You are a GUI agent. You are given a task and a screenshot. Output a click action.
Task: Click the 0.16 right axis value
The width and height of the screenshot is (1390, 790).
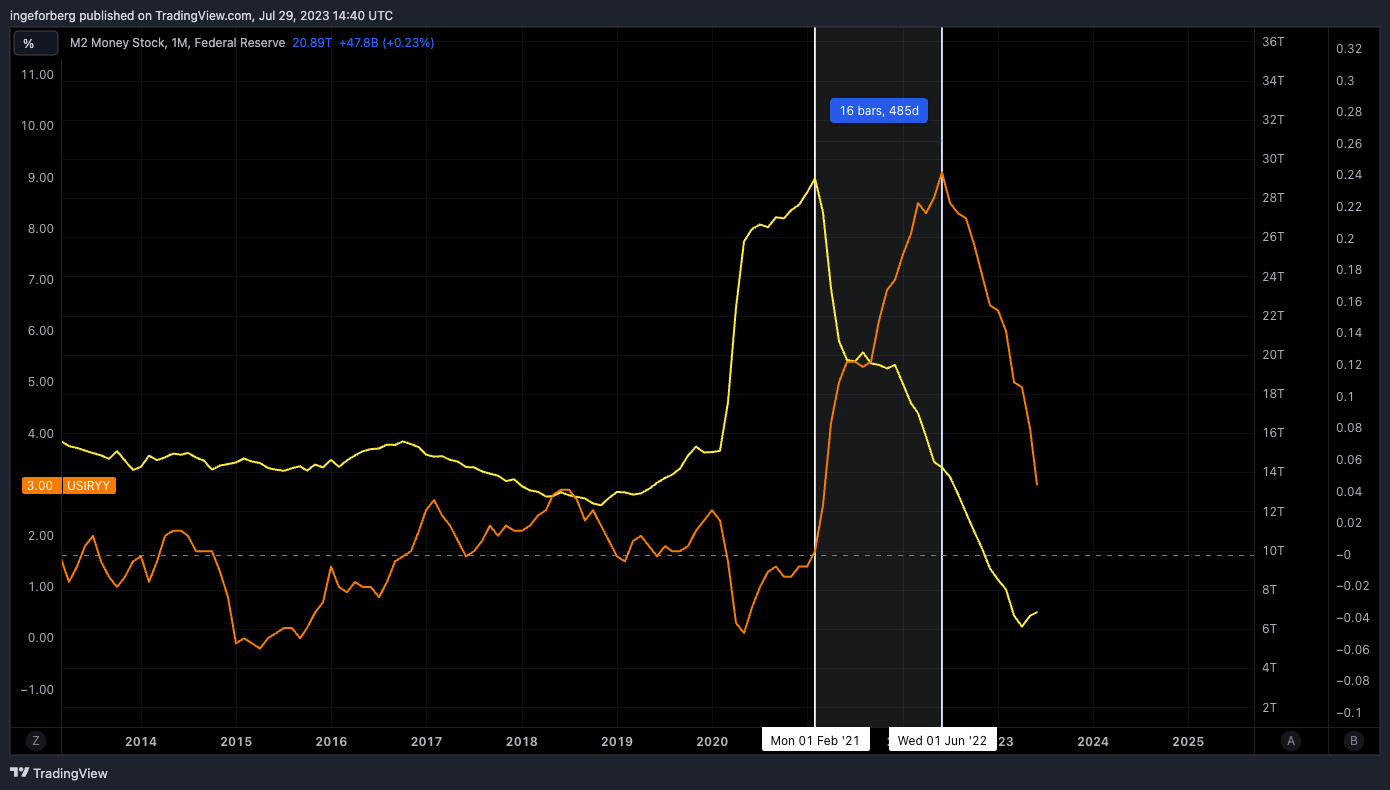point(1349,302)
